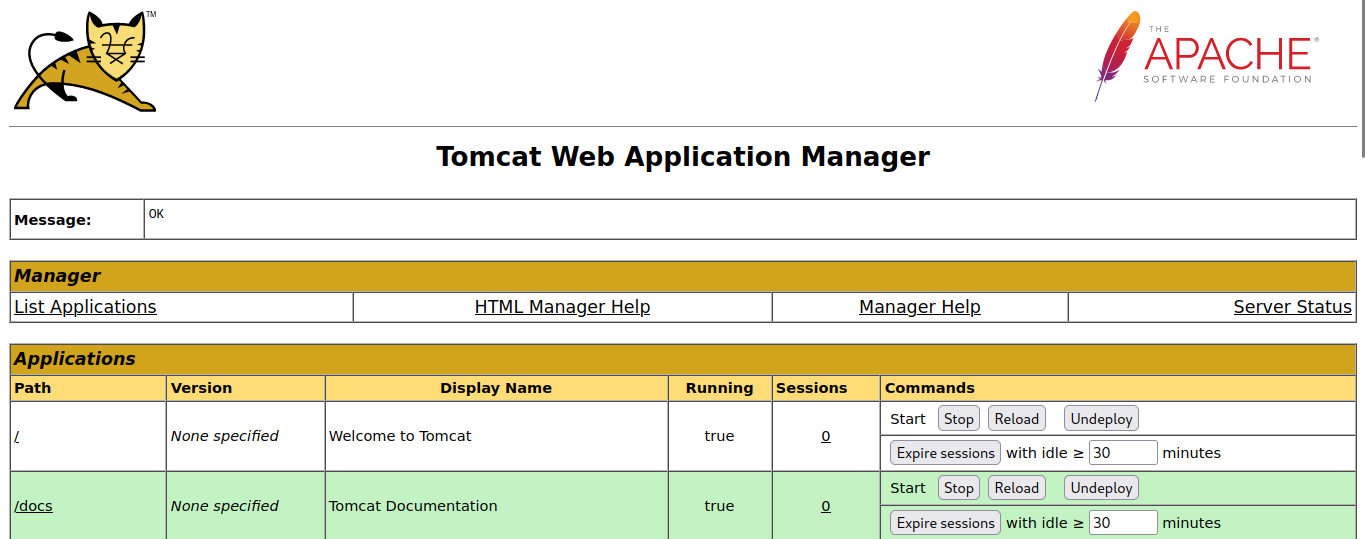Open the List Applications link
The width and height of the screenshot is (1365, 539).
85,307
